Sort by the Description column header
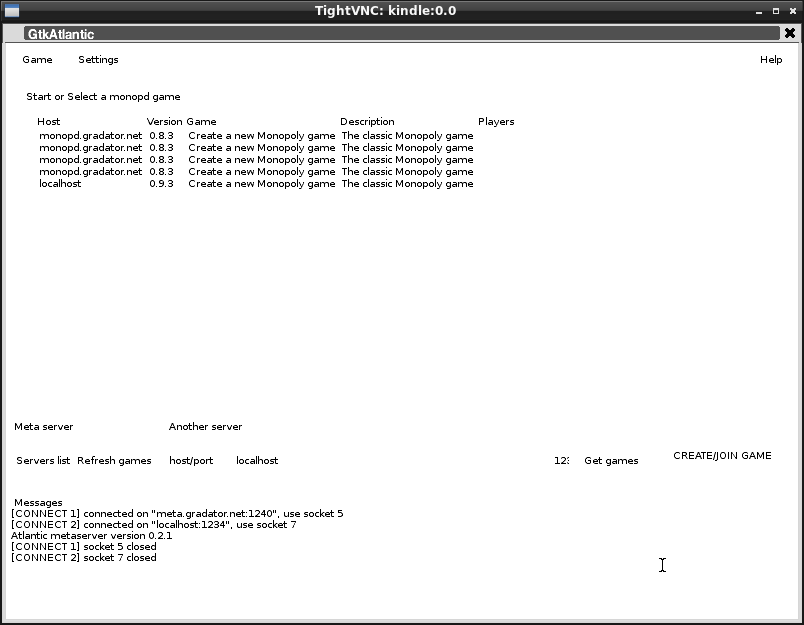Image resolution: width=804 pixels, height=625 pixels. tap(367, 122)
